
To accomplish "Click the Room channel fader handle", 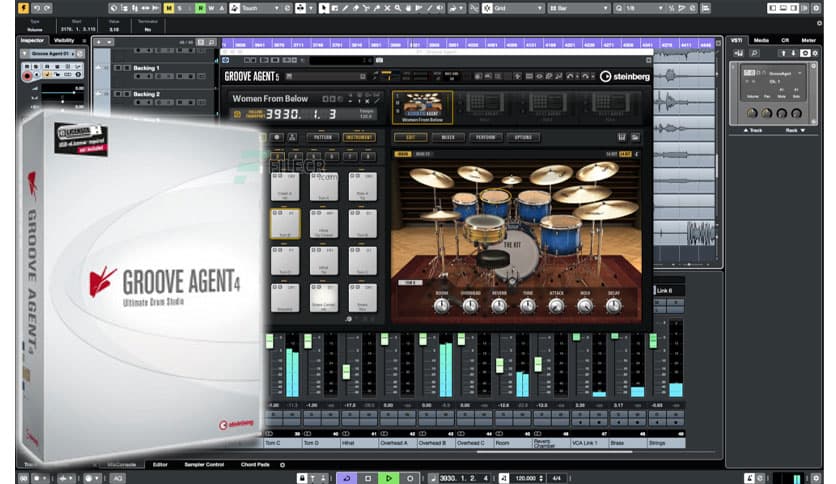I will [500, 365].
